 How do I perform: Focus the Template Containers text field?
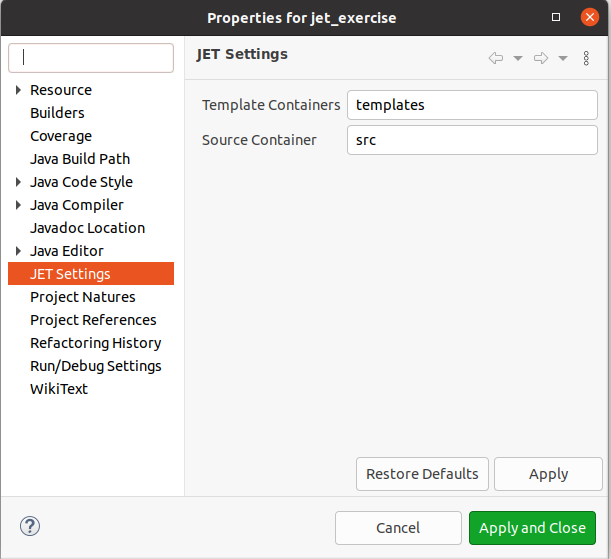(472, 105)
